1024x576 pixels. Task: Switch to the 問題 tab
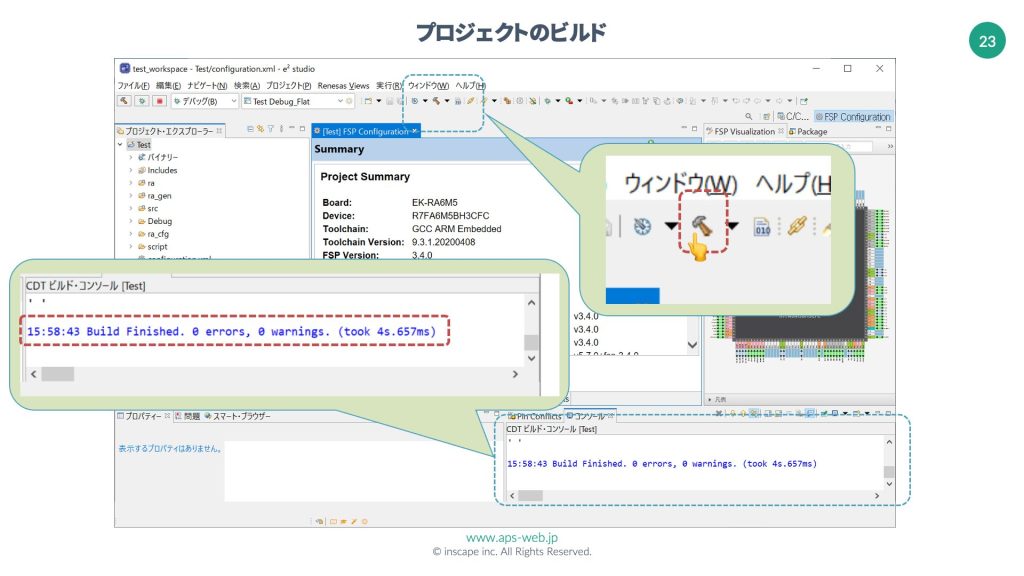[x=187, y=416]
